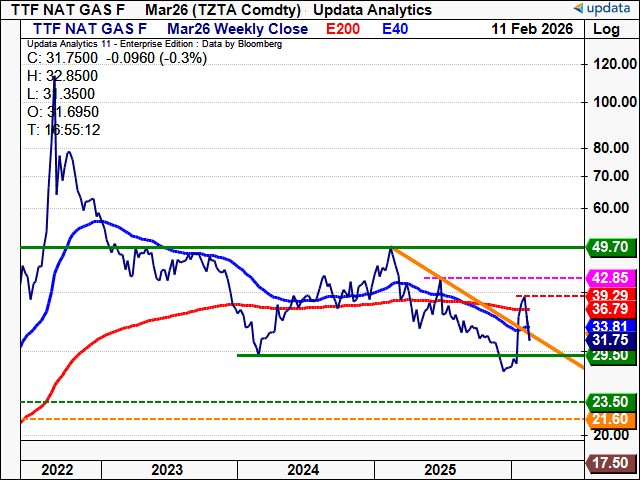Select the blue 33.81 E40 value tag
The width and height of the screenshot is (640, 480).
(x=610, y=325)
